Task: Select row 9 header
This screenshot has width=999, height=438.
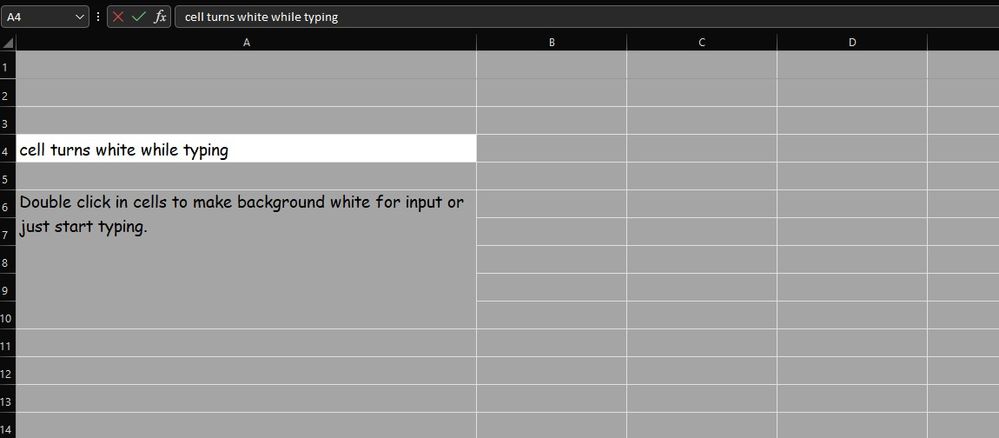Action: click(6, 290)
